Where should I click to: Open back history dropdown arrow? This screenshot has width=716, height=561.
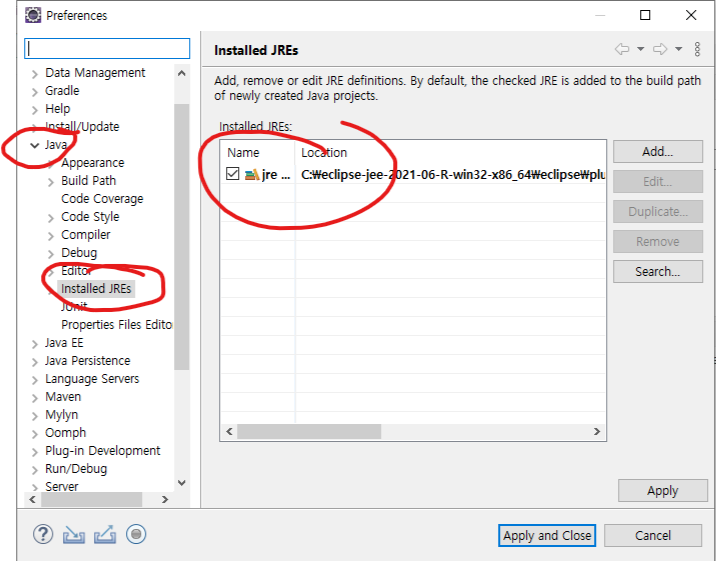pyautogui.click(x=641, y=49)
